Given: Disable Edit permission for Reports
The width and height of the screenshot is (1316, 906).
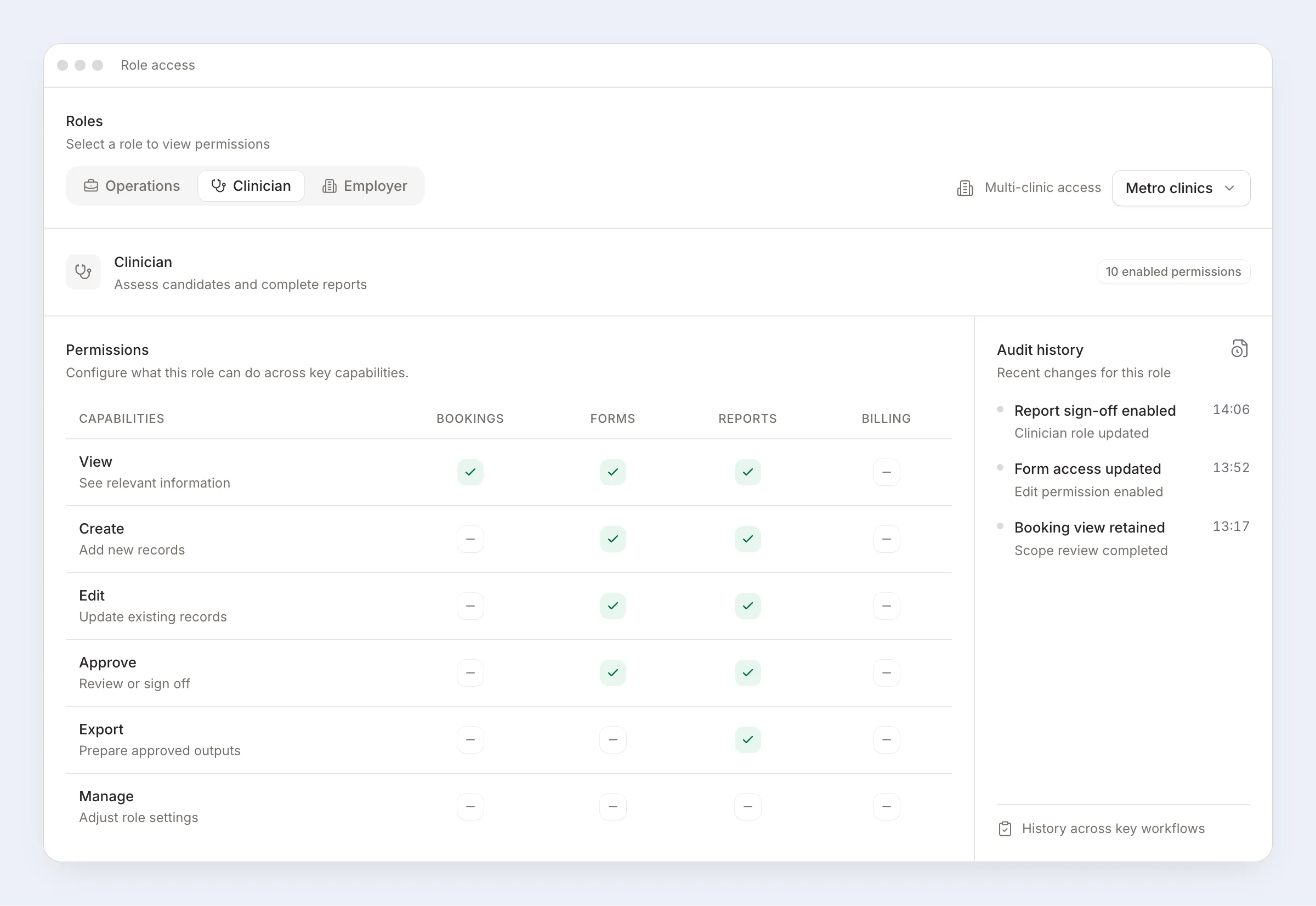Looking at the screenshot, I should pos(748,606).
